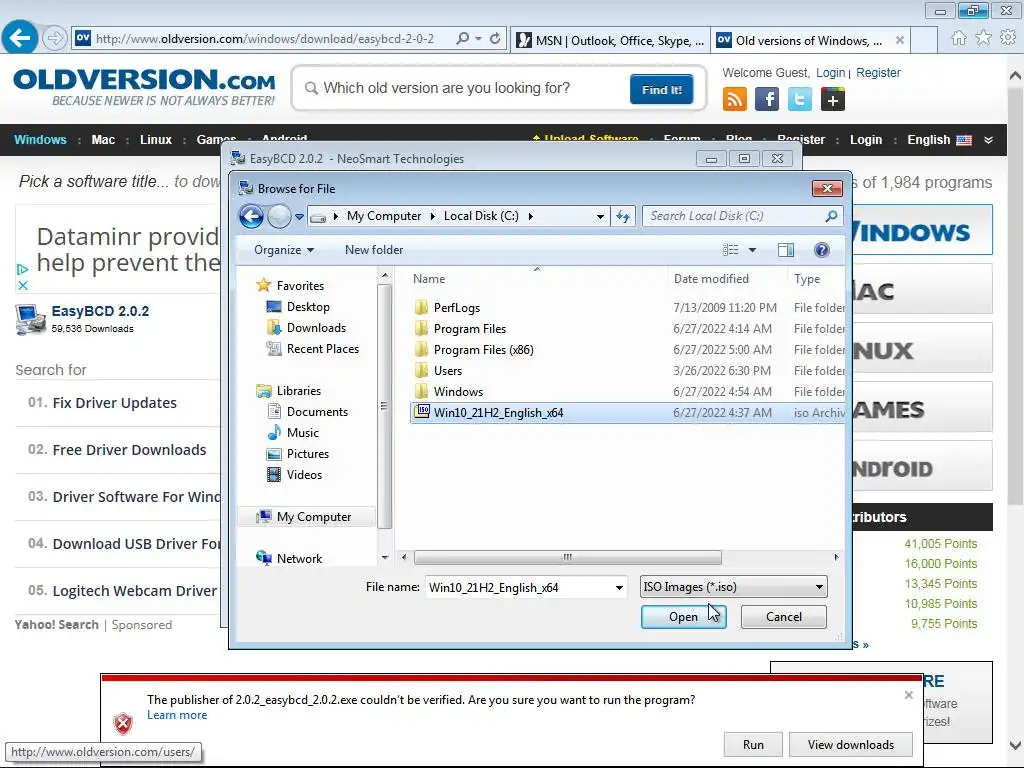Screen dimensions: 1024x768
Task: Expand the view options dropdown arrow
Action: tap(752, 249)
